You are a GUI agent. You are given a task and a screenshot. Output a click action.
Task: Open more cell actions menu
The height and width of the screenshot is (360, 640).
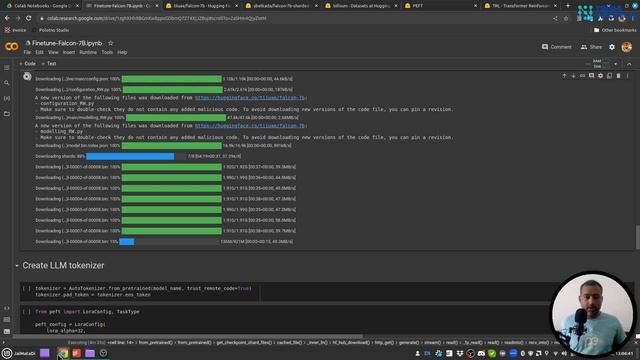(627, 76)
